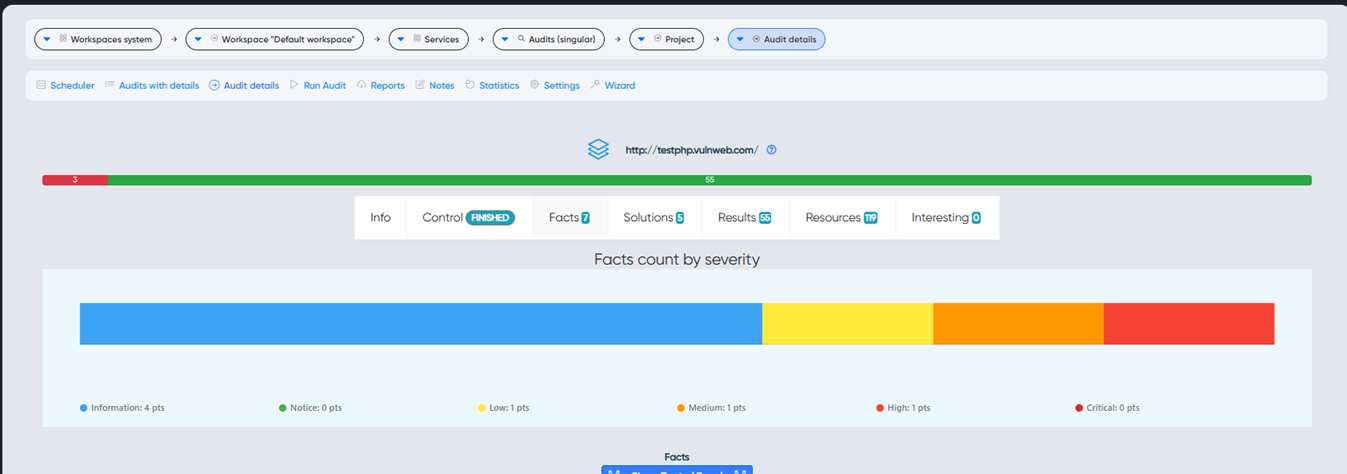Toggle the High: 1 pts legend entry
Viewport: 1347px width, 474px height.
tap(903, 408)
